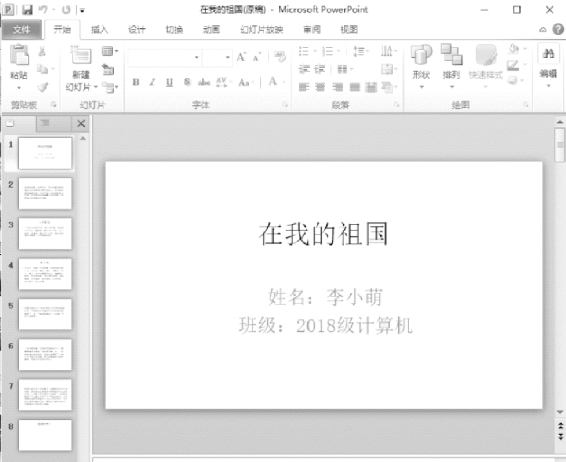Click the New Slide icon
The height and width of the screenshot is (462, 566).
click(81, 55)
